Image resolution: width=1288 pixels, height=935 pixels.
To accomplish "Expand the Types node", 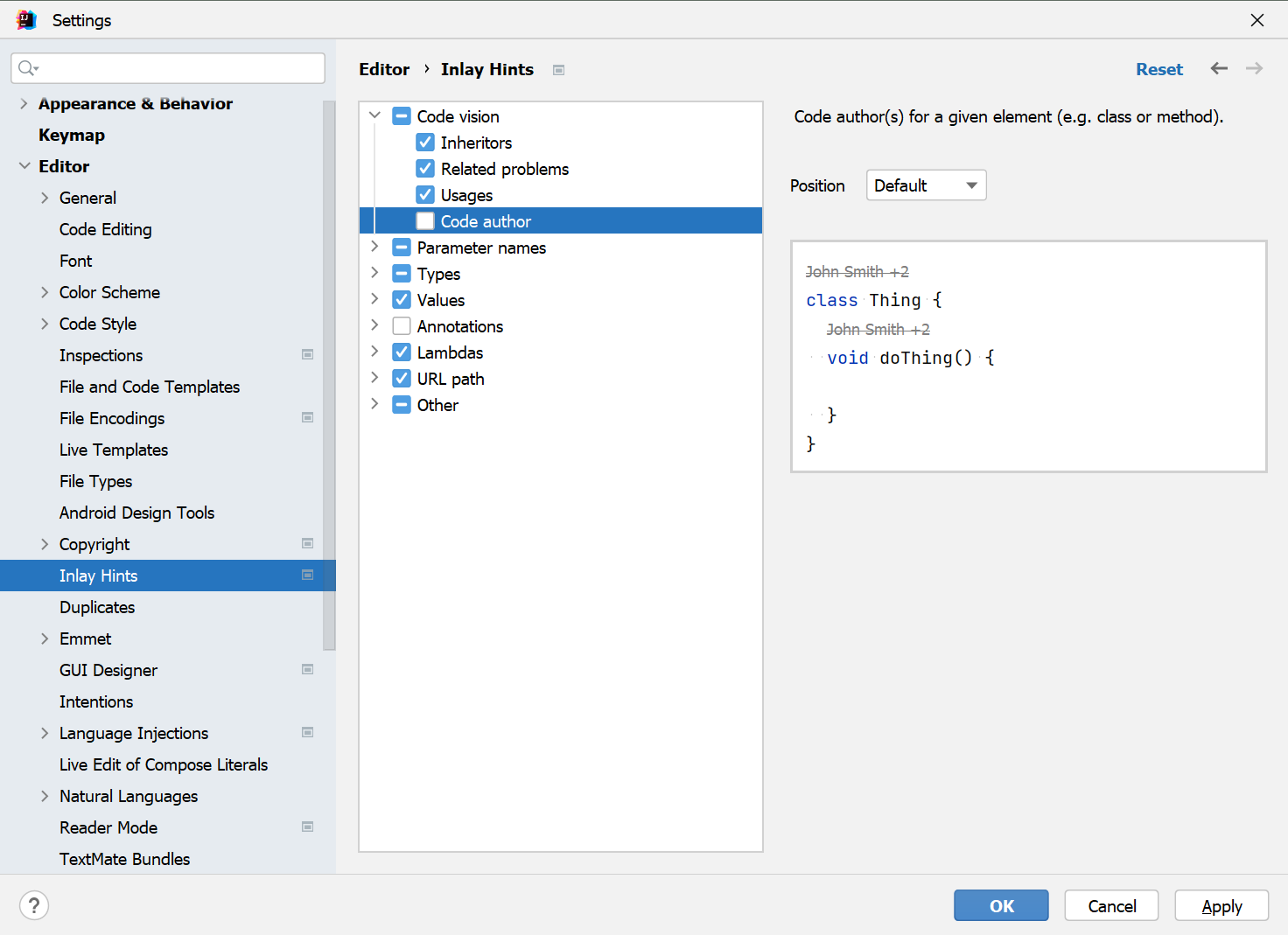I will [374, 273].
